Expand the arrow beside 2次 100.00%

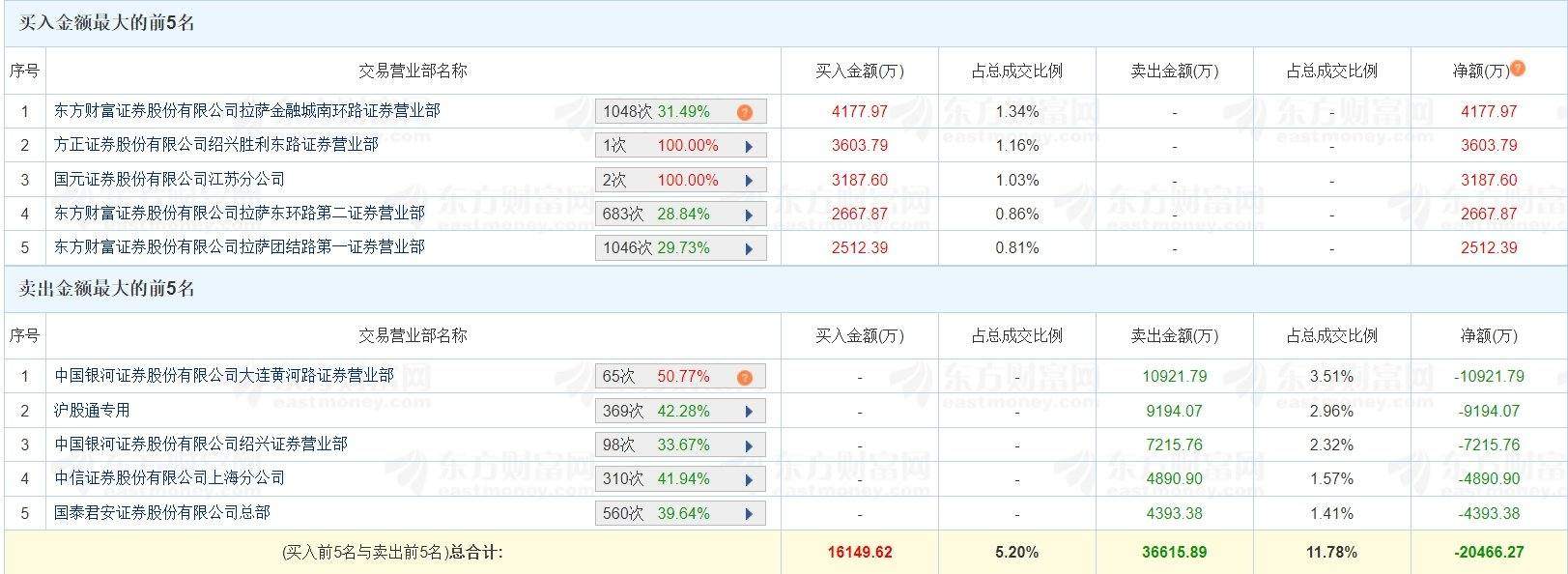click(x=749, y=181)
